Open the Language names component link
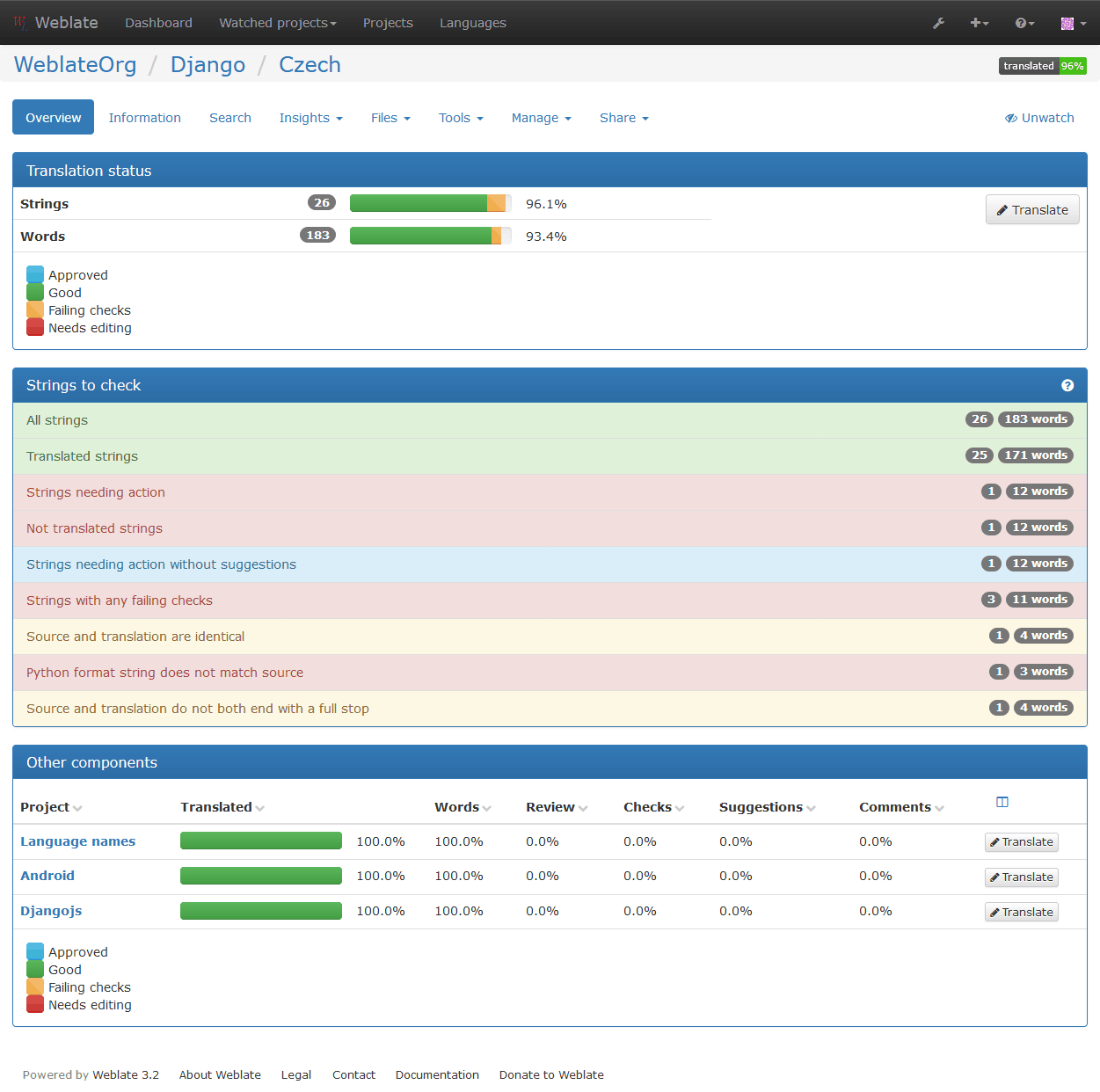 [x=78, y=841]
